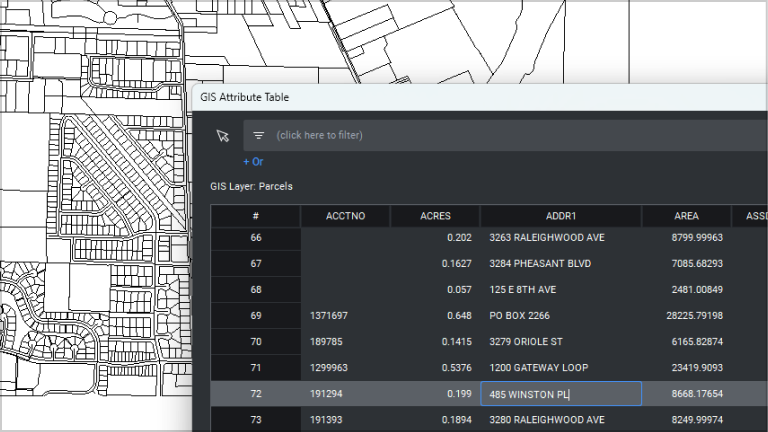Click the ACRES column header

(x=435, y=216)
